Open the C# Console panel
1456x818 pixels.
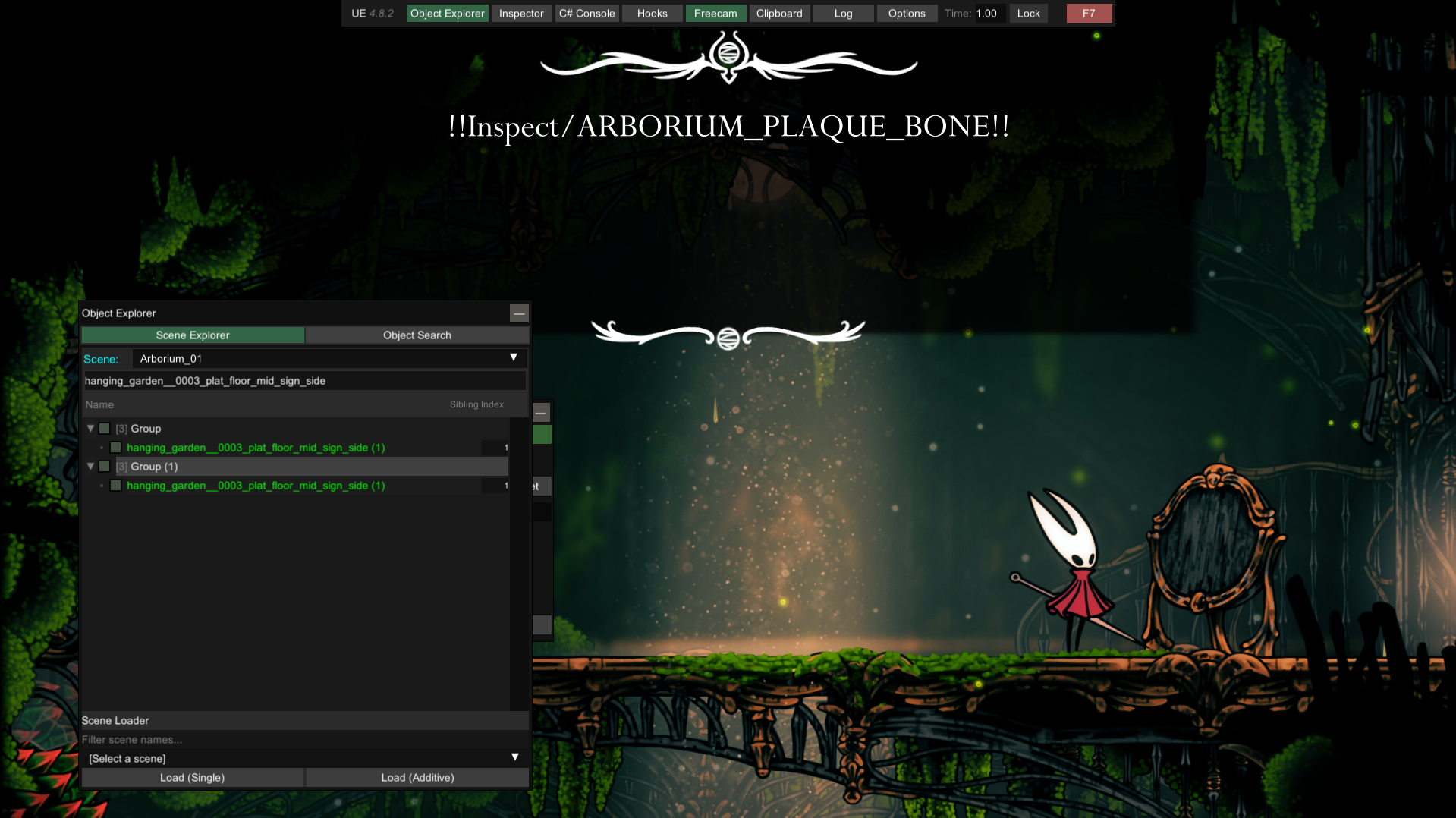586,14
